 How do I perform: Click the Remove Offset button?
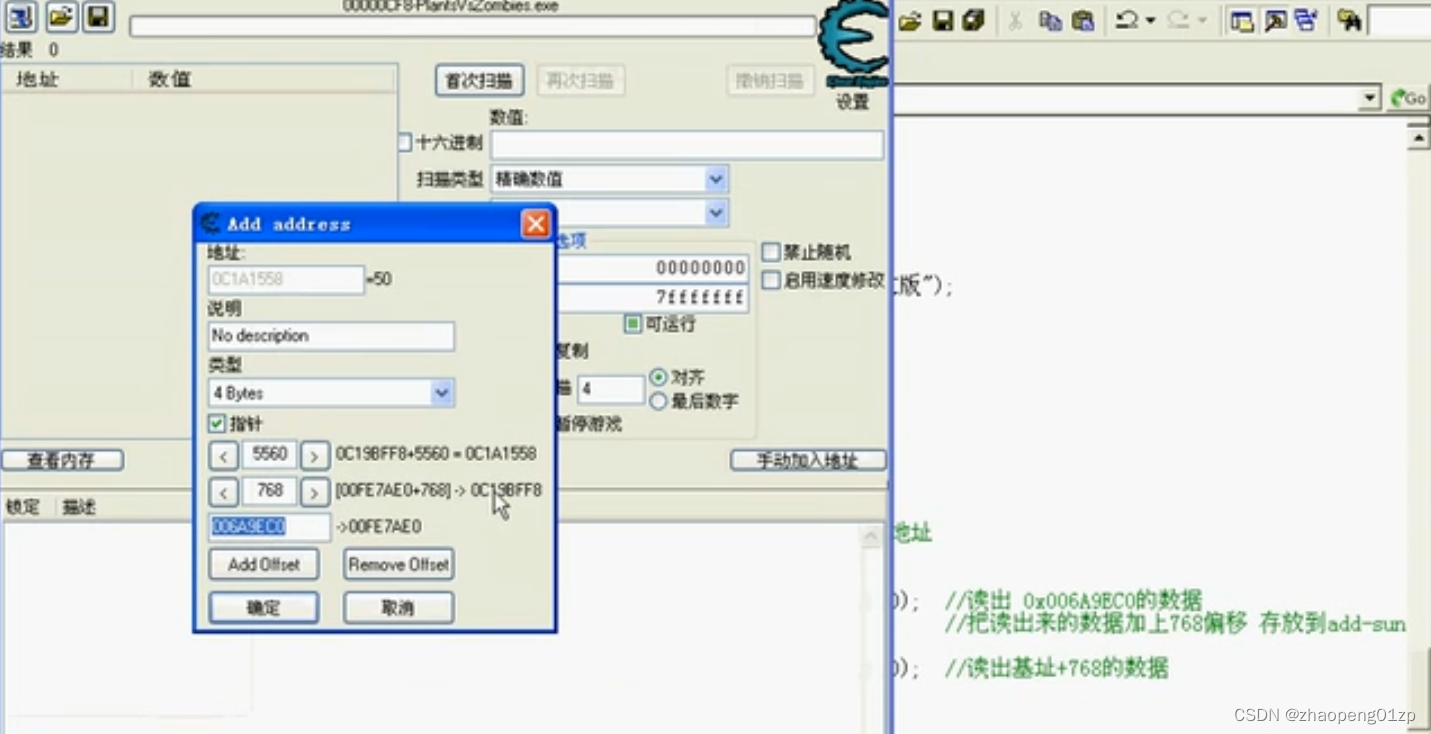(399, 564)
